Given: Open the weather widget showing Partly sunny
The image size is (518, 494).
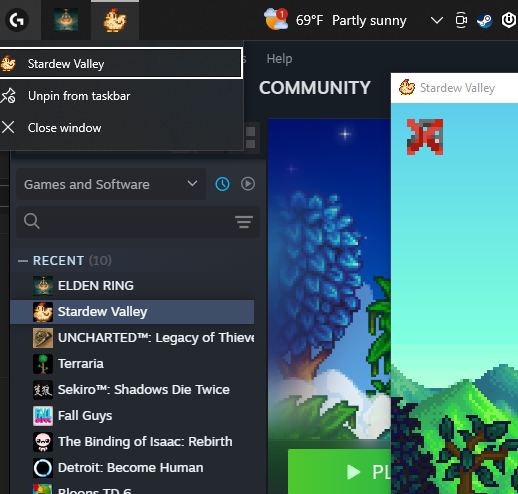Looking at the screenshot, I should [335, 20].
